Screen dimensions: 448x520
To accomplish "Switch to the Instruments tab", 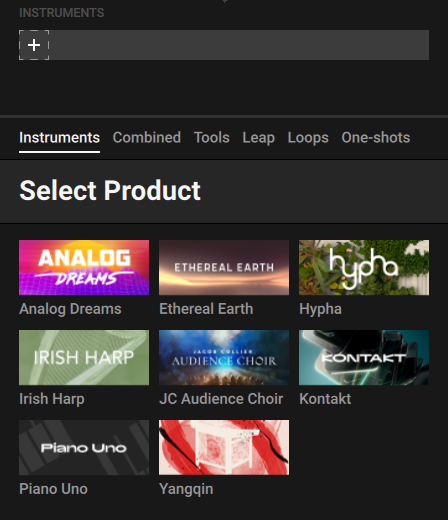I will (x=59, y=138).
